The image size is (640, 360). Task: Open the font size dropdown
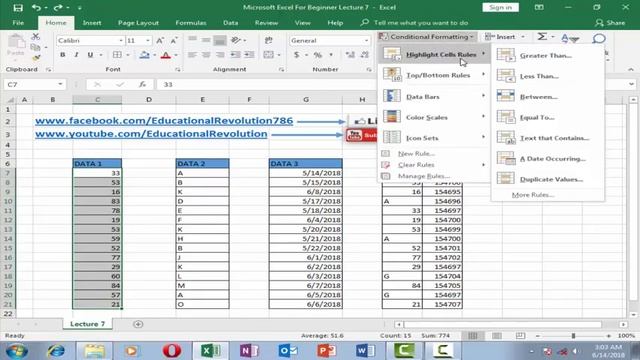(148, 40)
